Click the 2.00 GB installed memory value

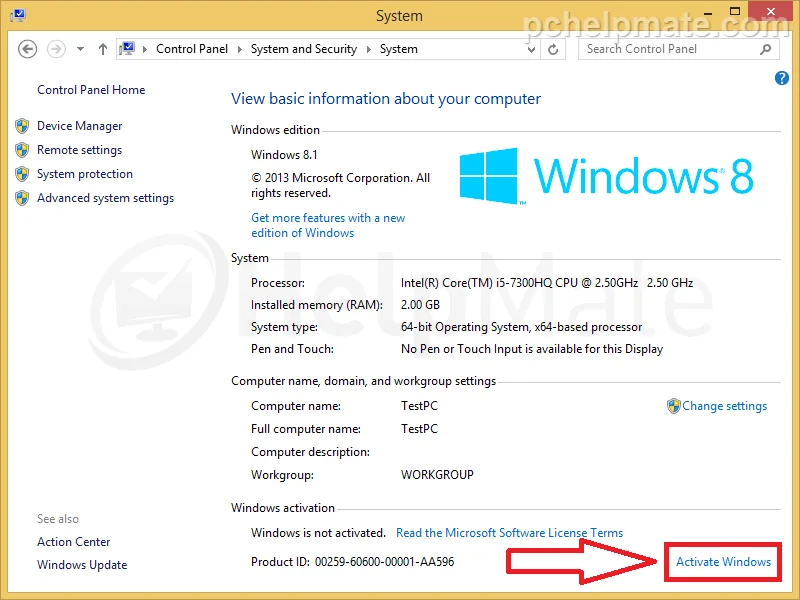coord(420,305)
